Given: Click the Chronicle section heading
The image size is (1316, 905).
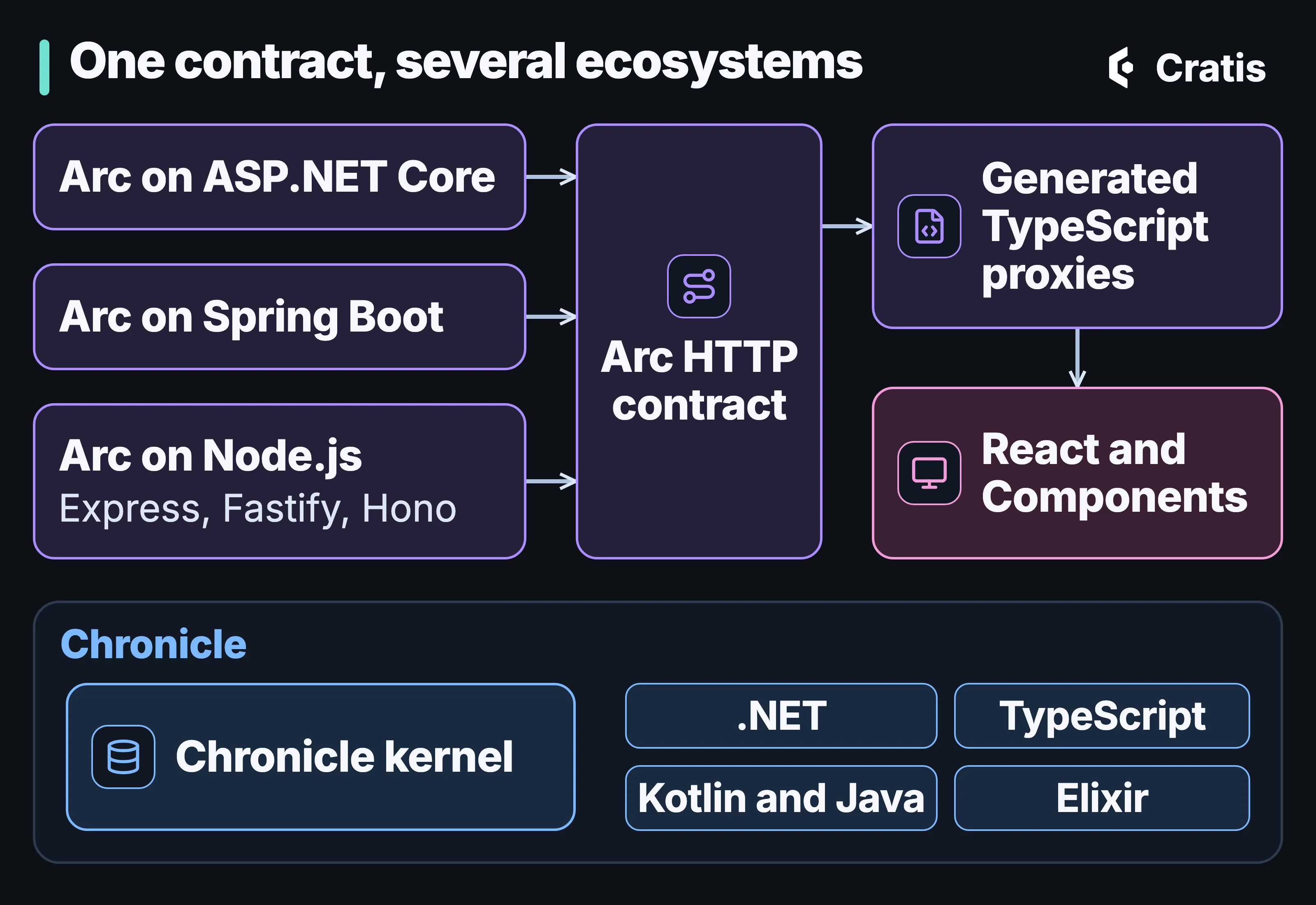Looking at the screenshot, I should point(153,644).
